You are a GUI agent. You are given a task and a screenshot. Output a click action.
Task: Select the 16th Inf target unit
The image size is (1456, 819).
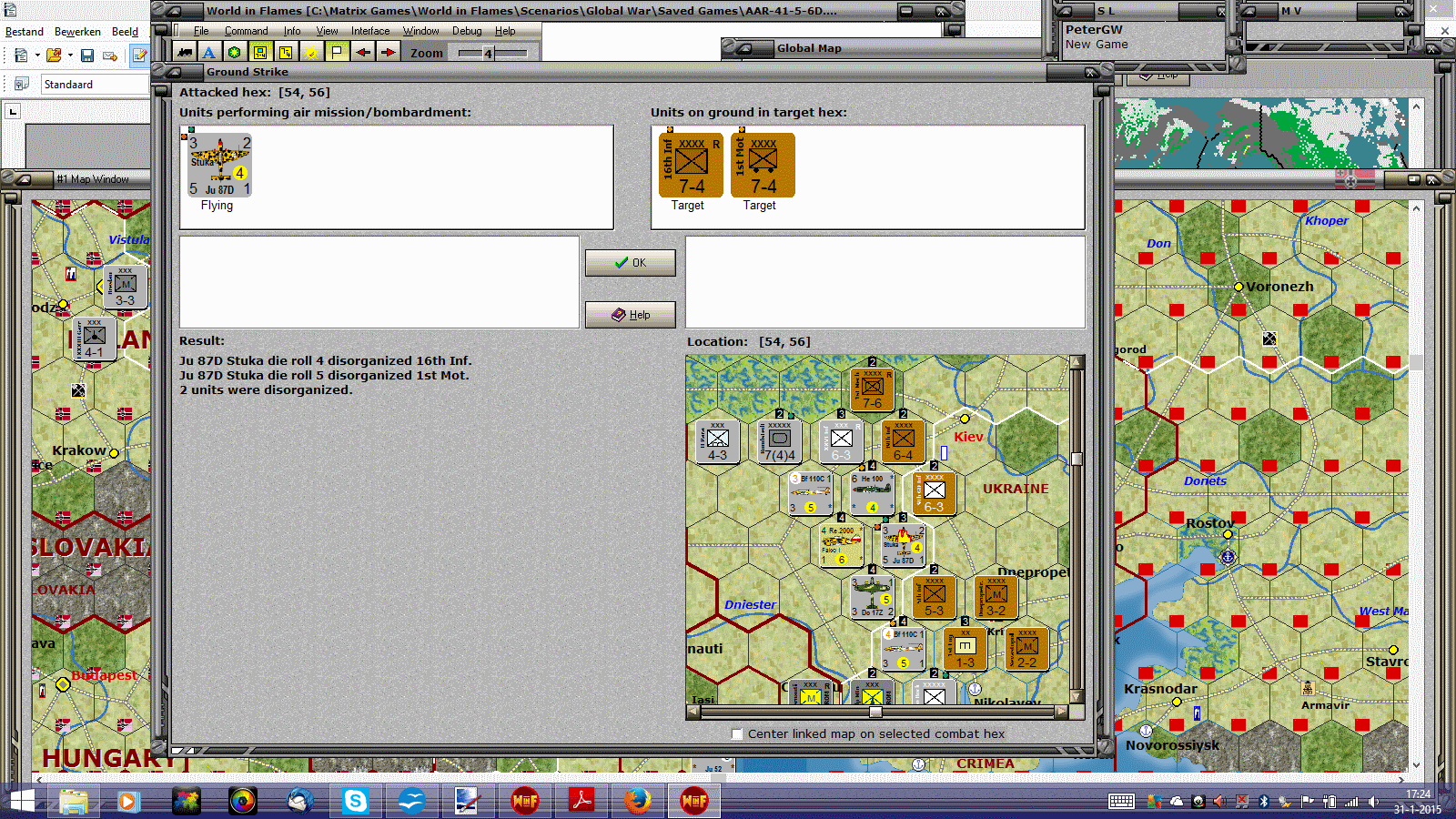click(x=691, y=165)
